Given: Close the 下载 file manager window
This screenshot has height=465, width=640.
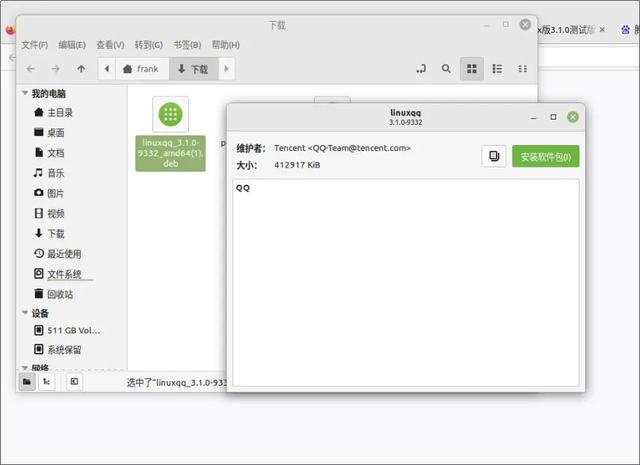Looking at the screenshot, I should tap(525, 24).
